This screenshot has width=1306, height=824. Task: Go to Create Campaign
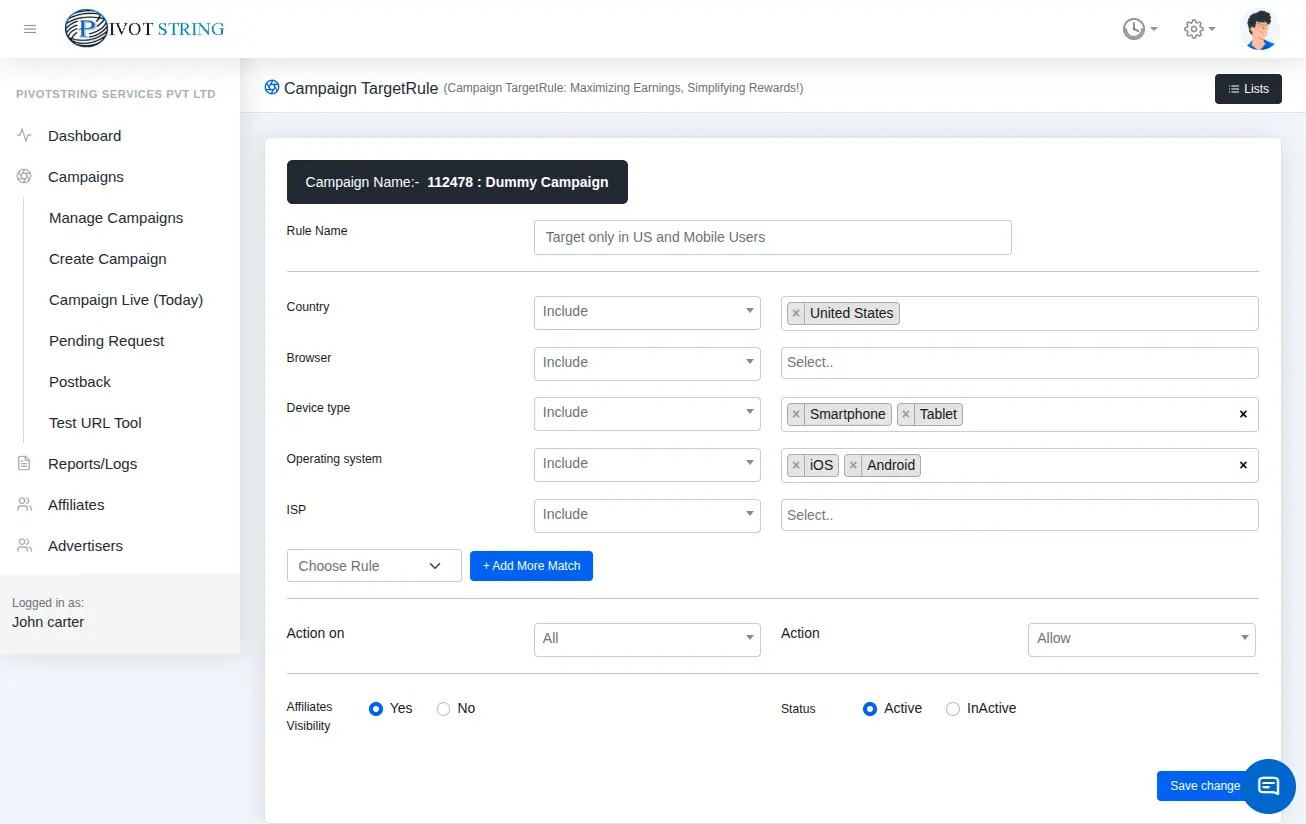pos(108,258)
